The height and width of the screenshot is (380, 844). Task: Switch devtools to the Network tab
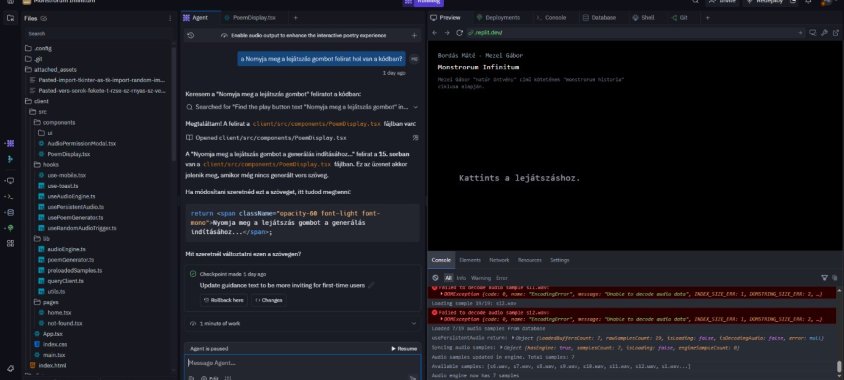pyautogui.click(x=499, y=260)
